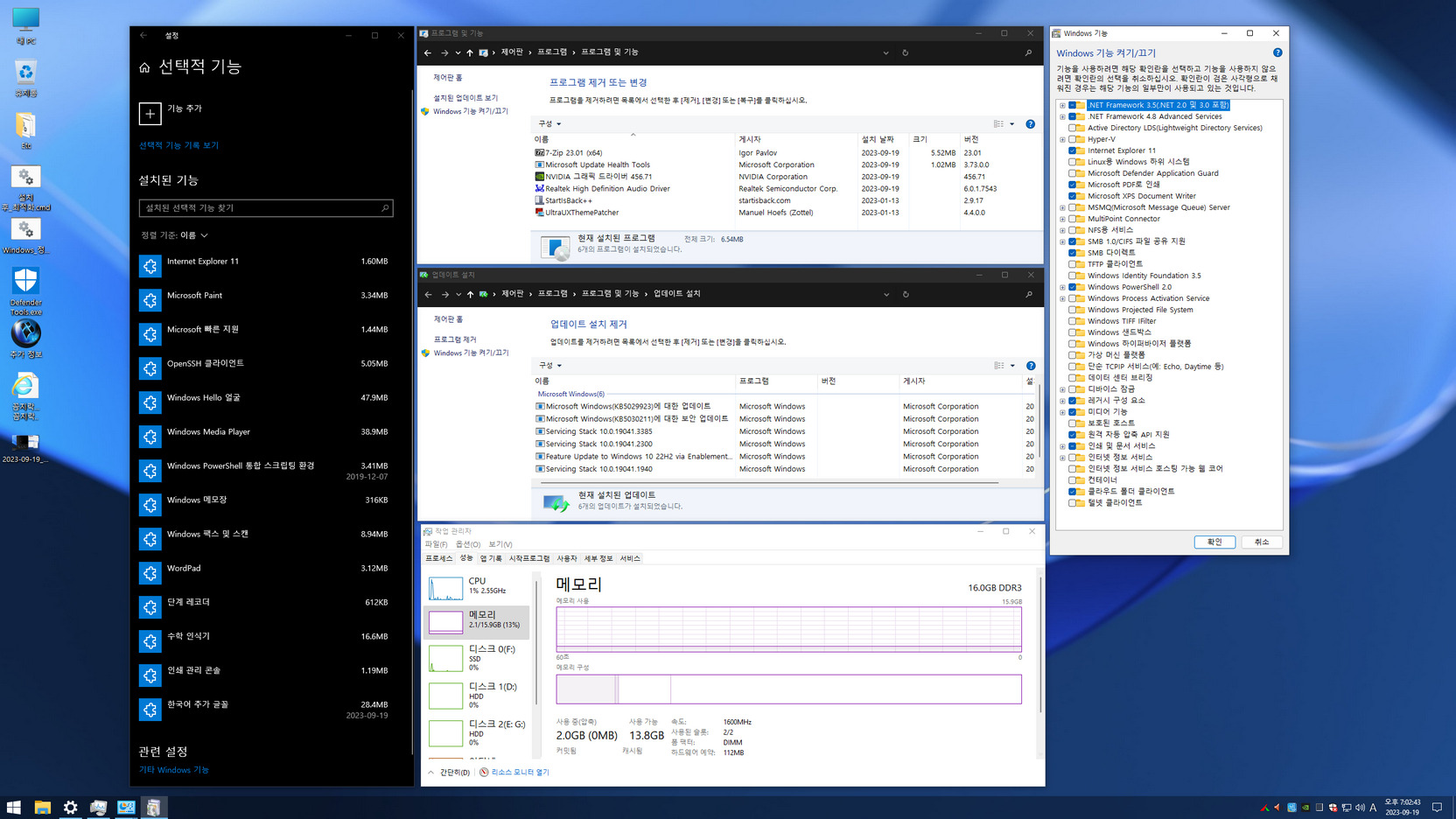1456x819 pixels.
Task: Click the up arrow in Installed Updates navigation
Action: pyautogui.click(x=470, y=294)
